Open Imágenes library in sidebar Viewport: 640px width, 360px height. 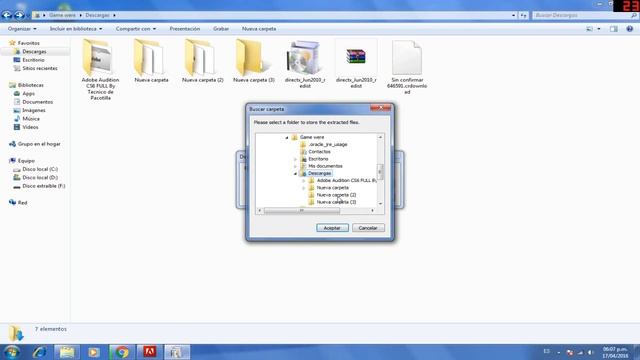click(x=33, y=111)
